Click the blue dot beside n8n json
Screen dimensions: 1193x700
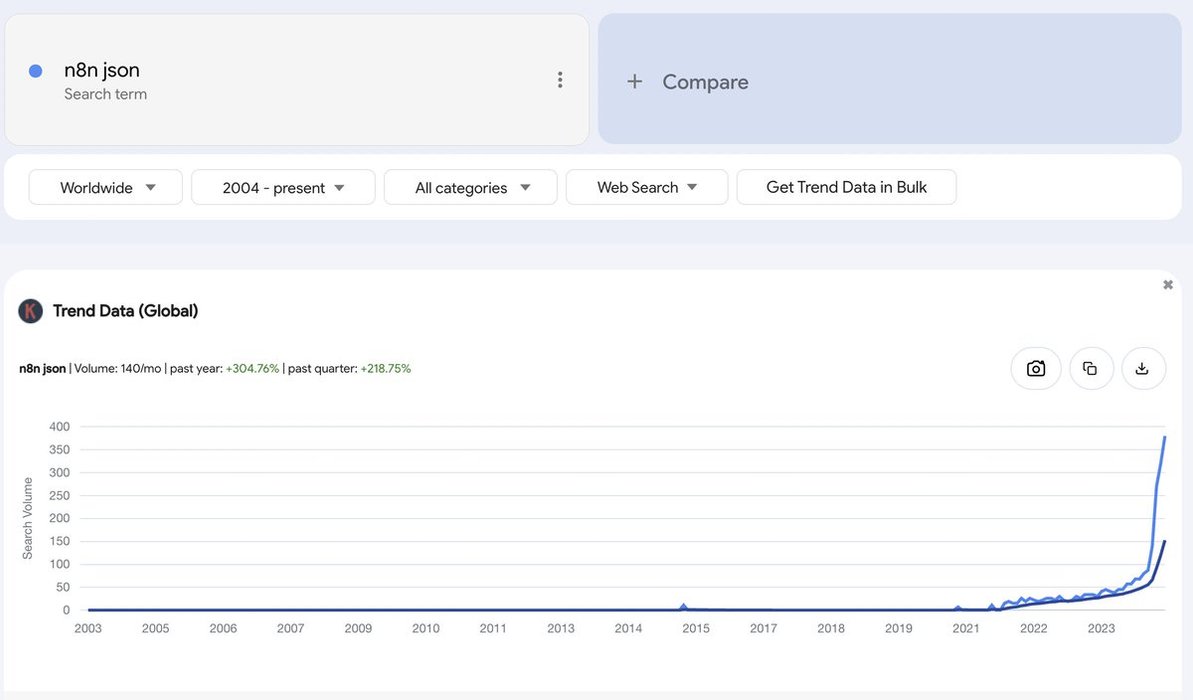36,71
